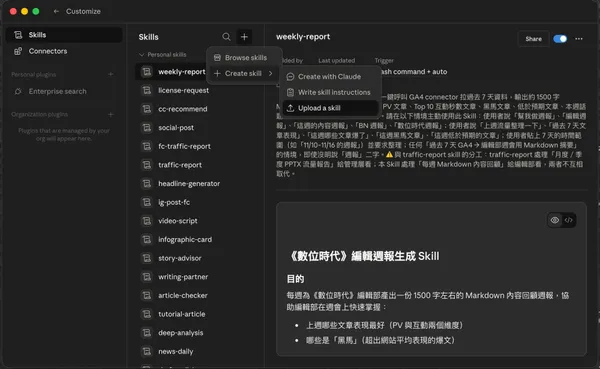Select the fc-traffic-report skill

pos(196,146)
